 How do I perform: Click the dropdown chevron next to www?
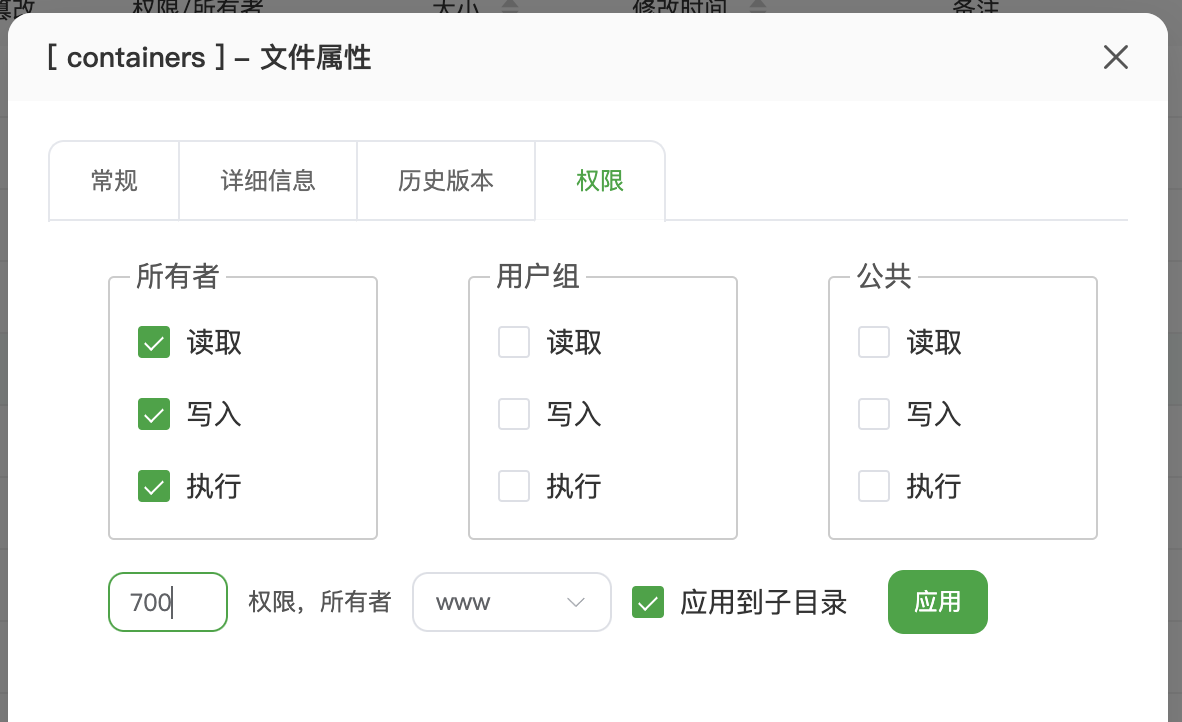[x=575, y=602]
